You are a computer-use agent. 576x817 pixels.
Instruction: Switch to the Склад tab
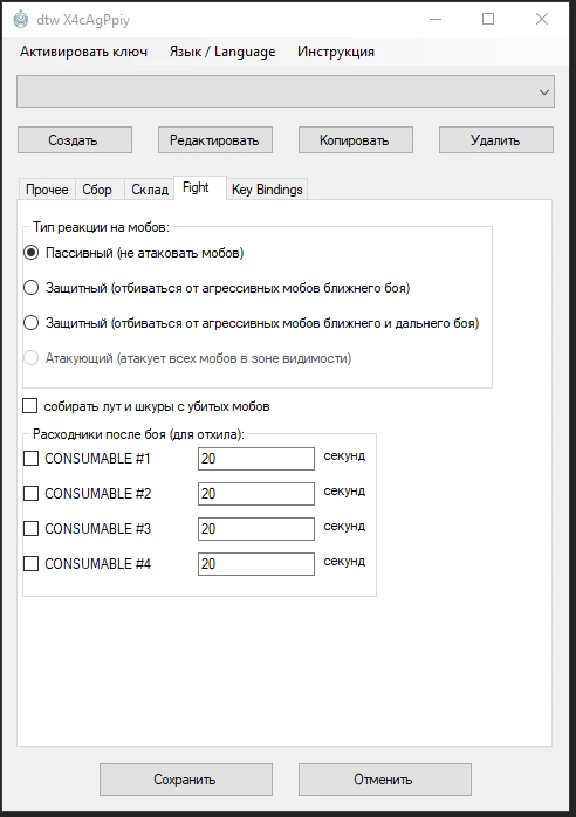150,189
